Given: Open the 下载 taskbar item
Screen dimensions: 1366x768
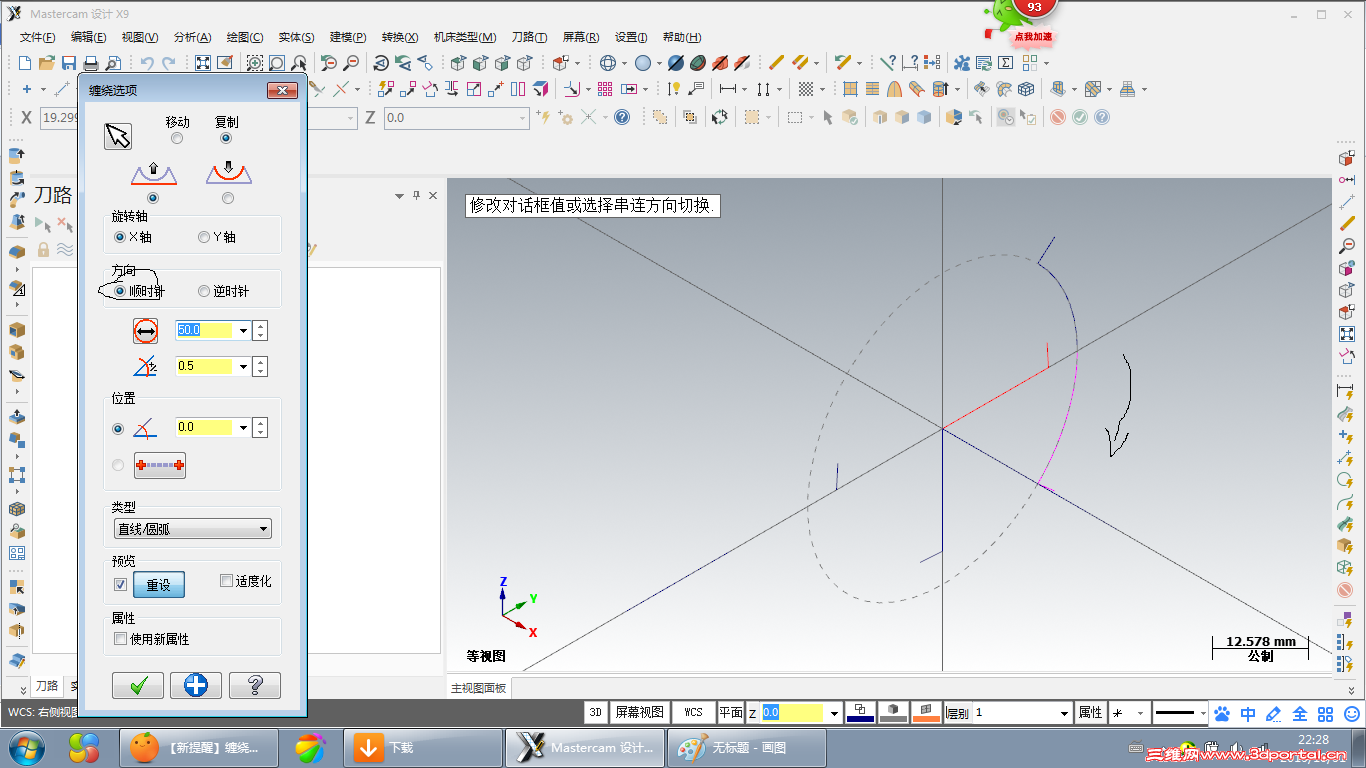Looking at the screenshot, I should pyautogui.click(x=422, y=747).
